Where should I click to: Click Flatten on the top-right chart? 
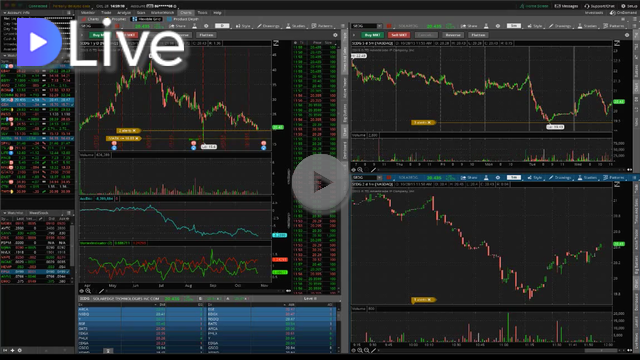(478, 35)
